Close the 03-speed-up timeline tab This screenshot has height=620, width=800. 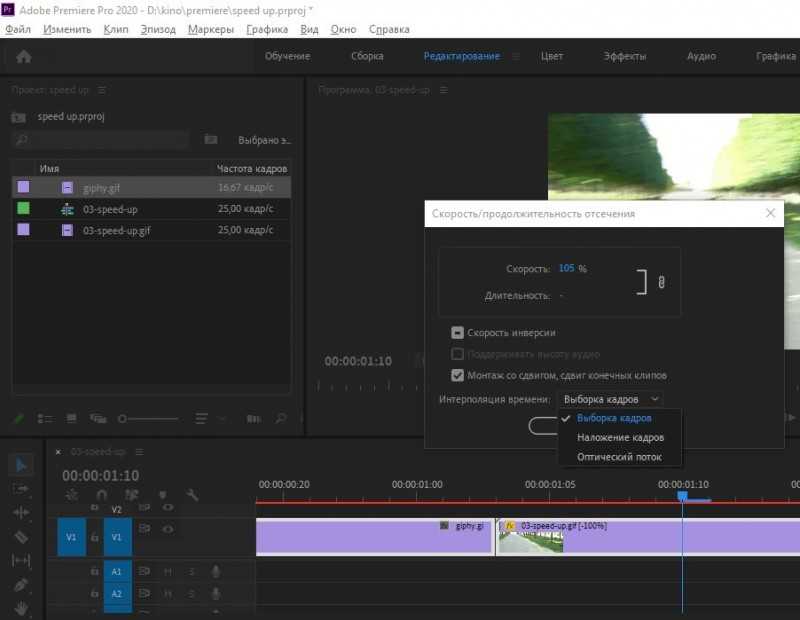[x=58, y=452]
